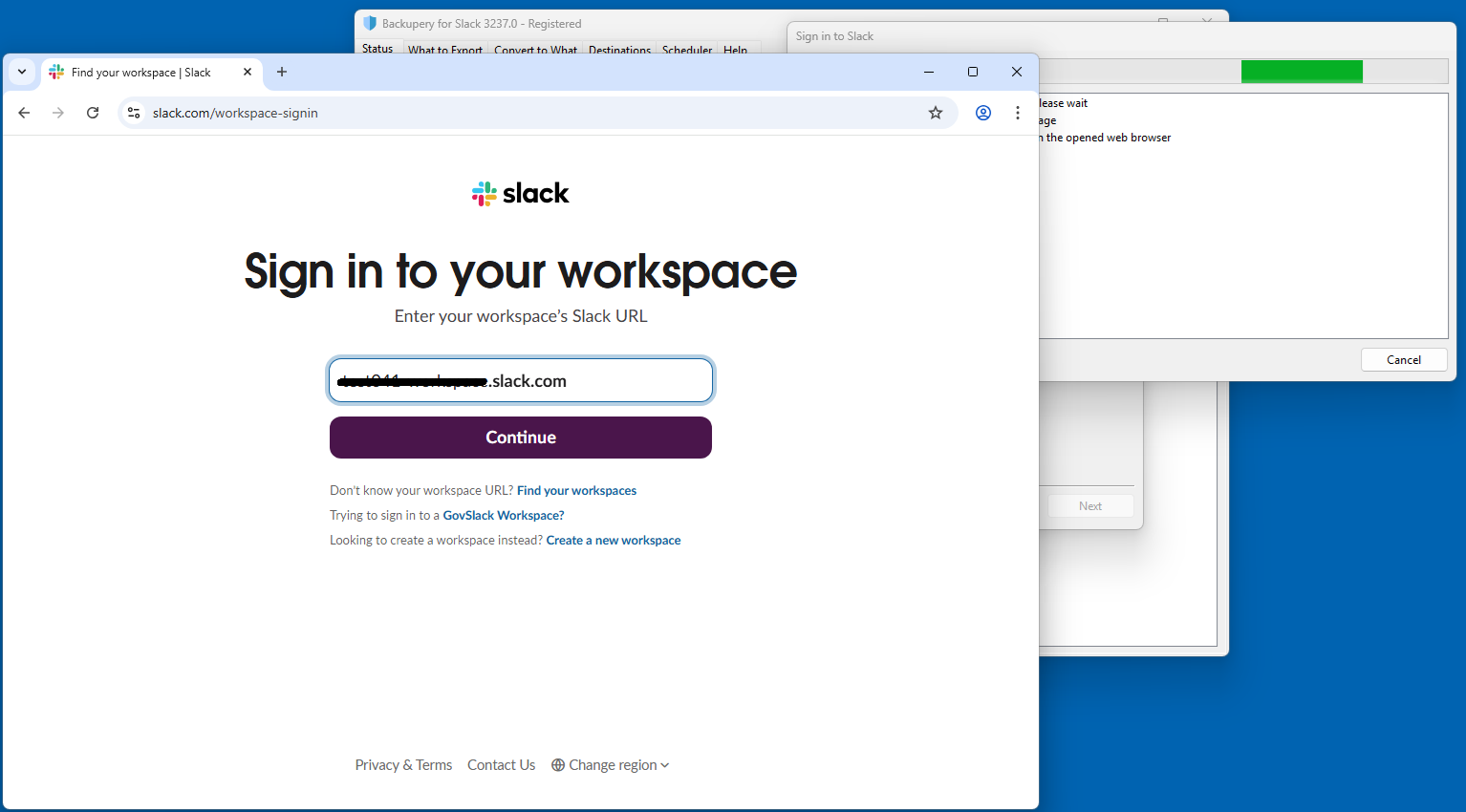
Task: Select the Find your workspace | Slack tab
Action: (x=153, y=73)
